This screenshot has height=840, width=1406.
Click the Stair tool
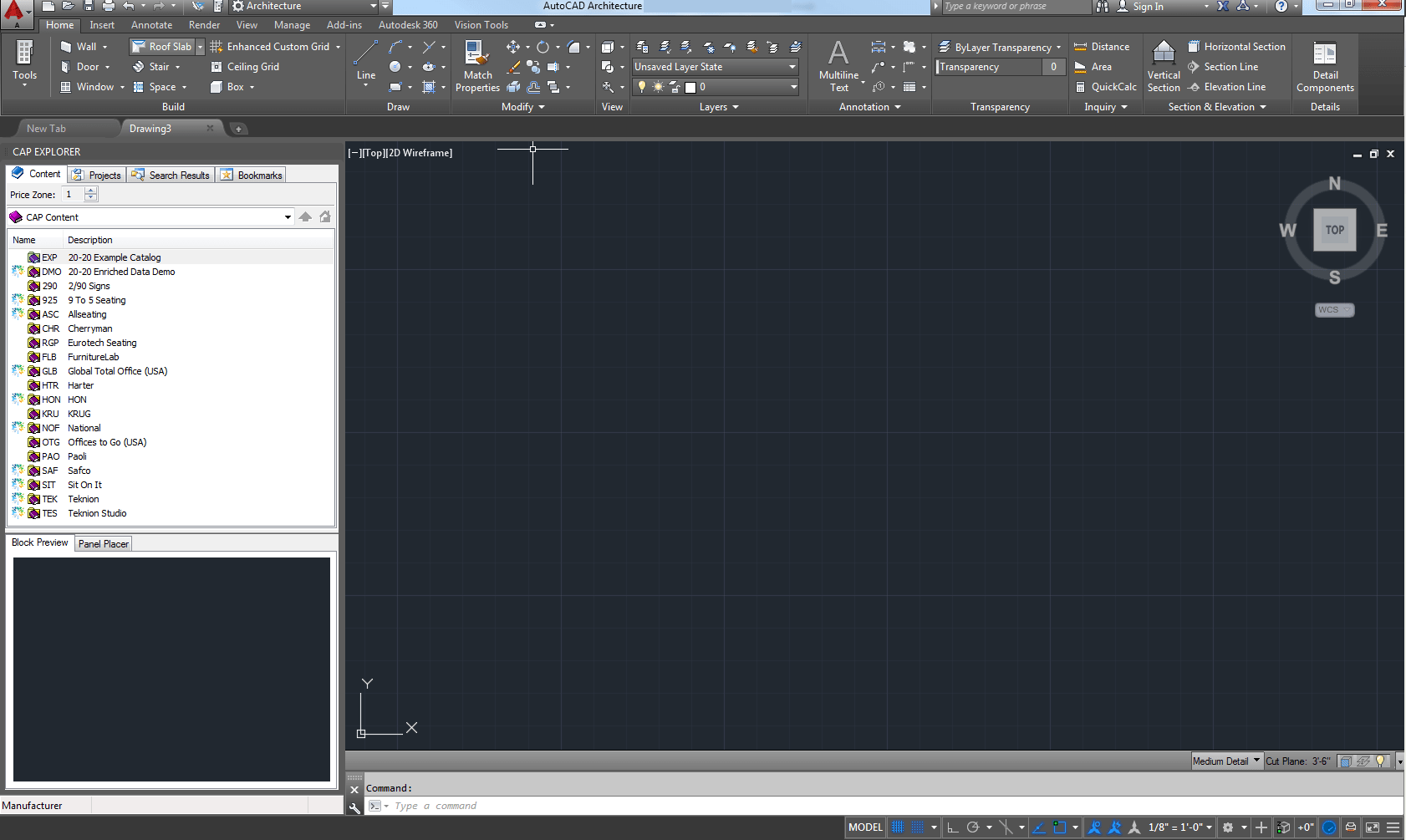click(x=150, y=67)
